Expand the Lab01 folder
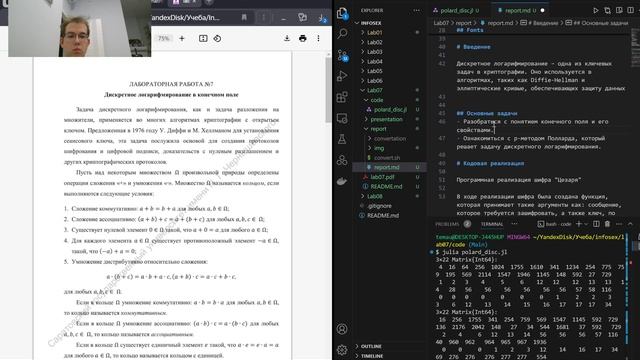Screen dimensions: 640x360 coord(374,32)
